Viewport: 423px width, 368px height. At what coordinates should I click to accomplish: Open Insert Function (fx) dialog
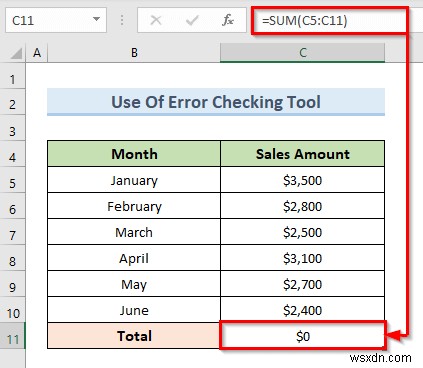(x=228, y=20)
